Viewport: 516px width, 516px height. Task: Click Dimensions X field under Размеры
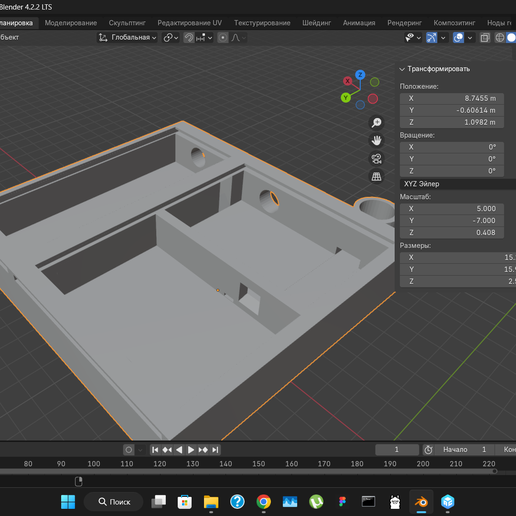pos(458,257)
